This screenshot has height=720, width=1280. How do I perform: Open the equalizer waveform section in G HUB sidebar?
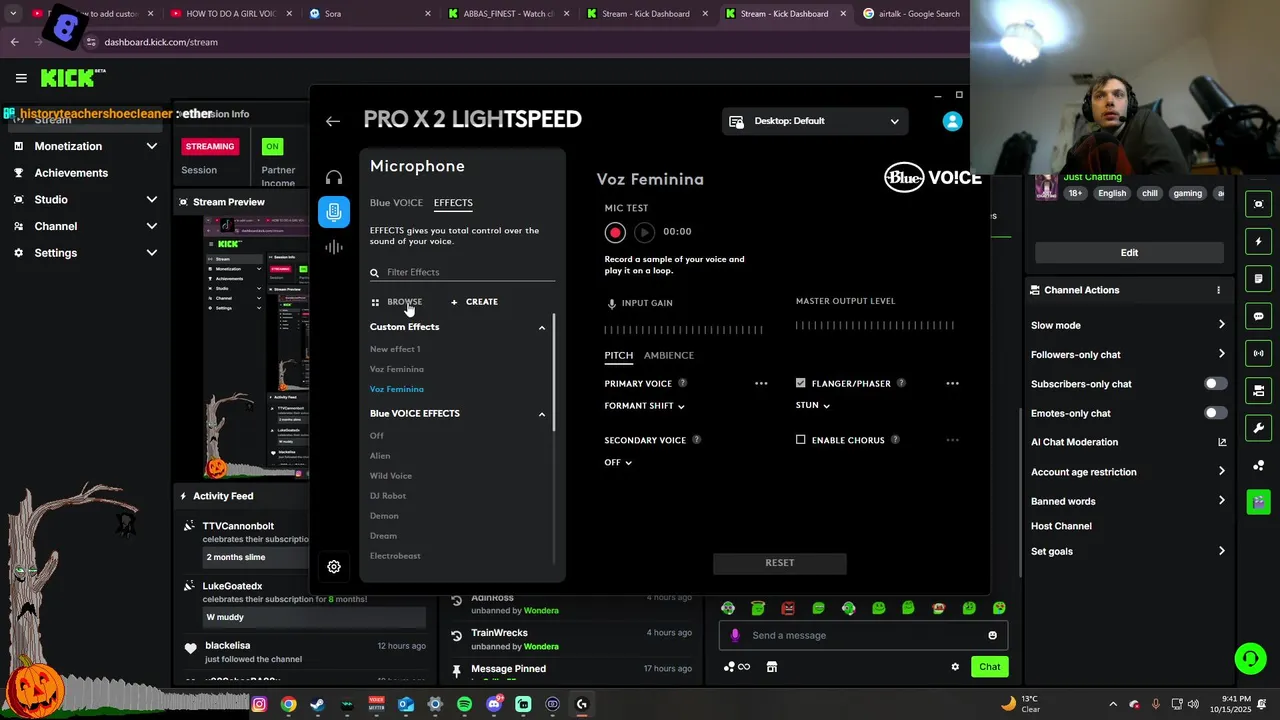[x=334, y=247]
